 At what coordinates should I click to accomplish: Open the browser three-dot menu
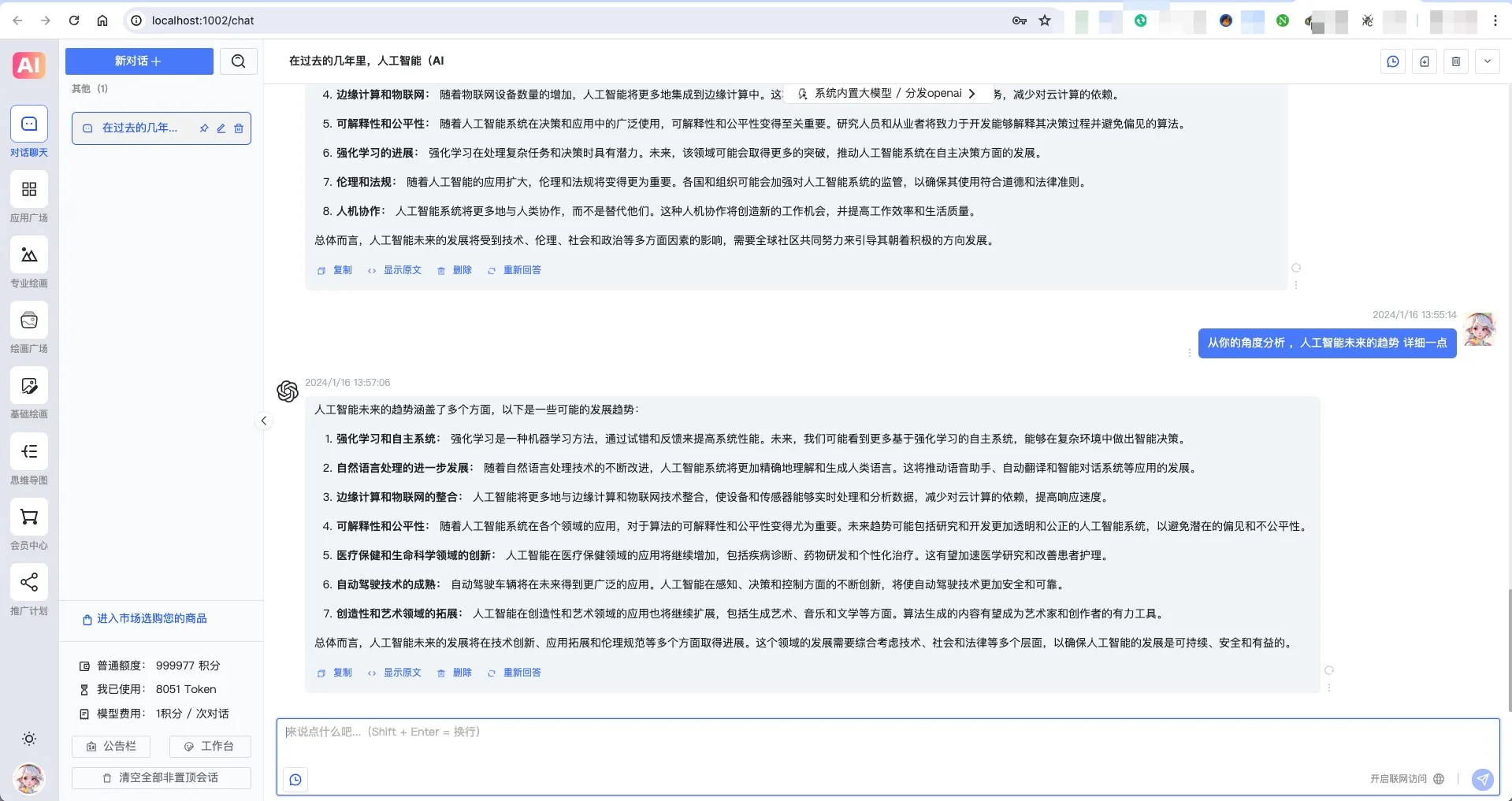pos(1495,20)
